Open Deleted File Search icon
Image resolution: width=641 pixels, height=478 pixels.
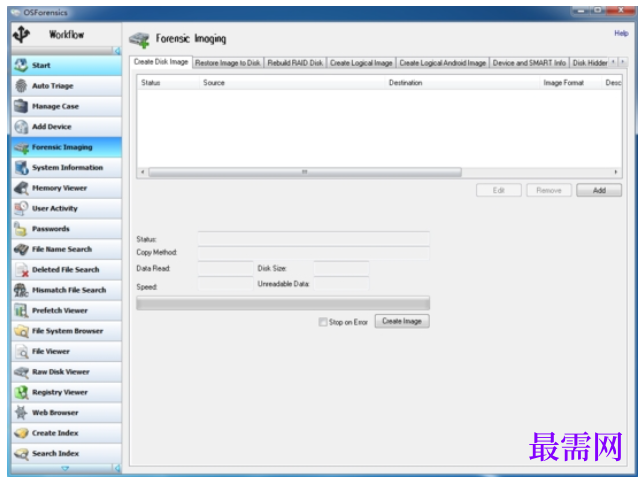point(21,269)
